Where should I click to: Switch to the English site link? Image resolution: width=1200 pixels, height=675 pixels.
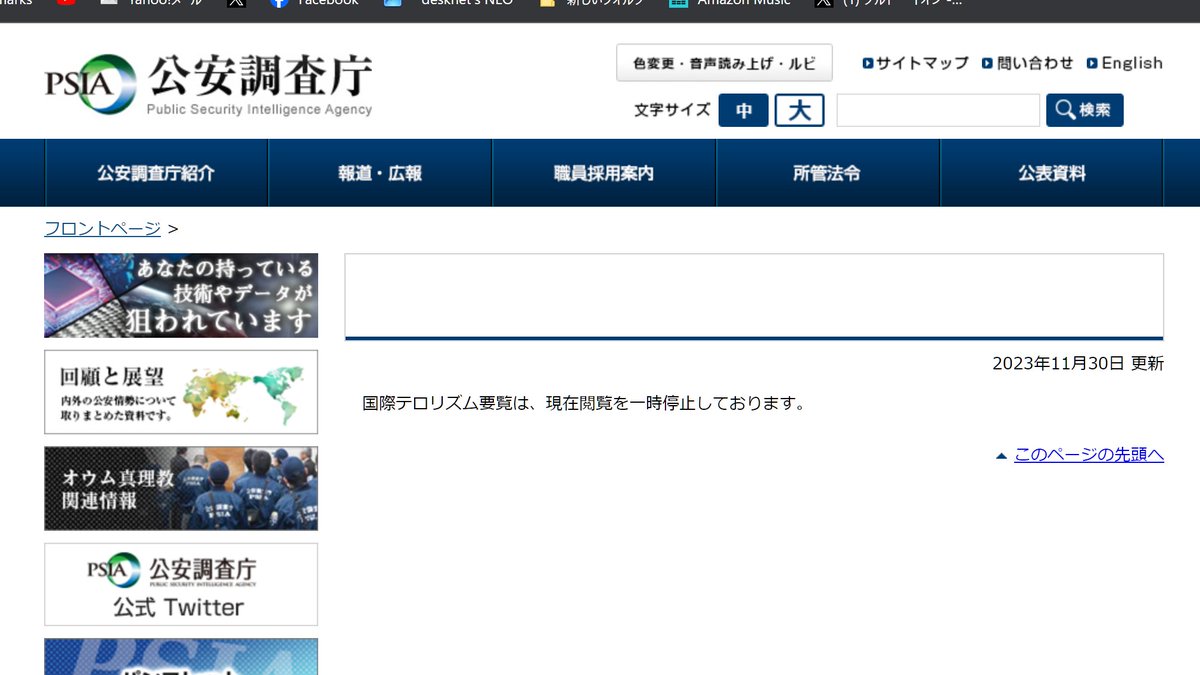point(1132,63)
